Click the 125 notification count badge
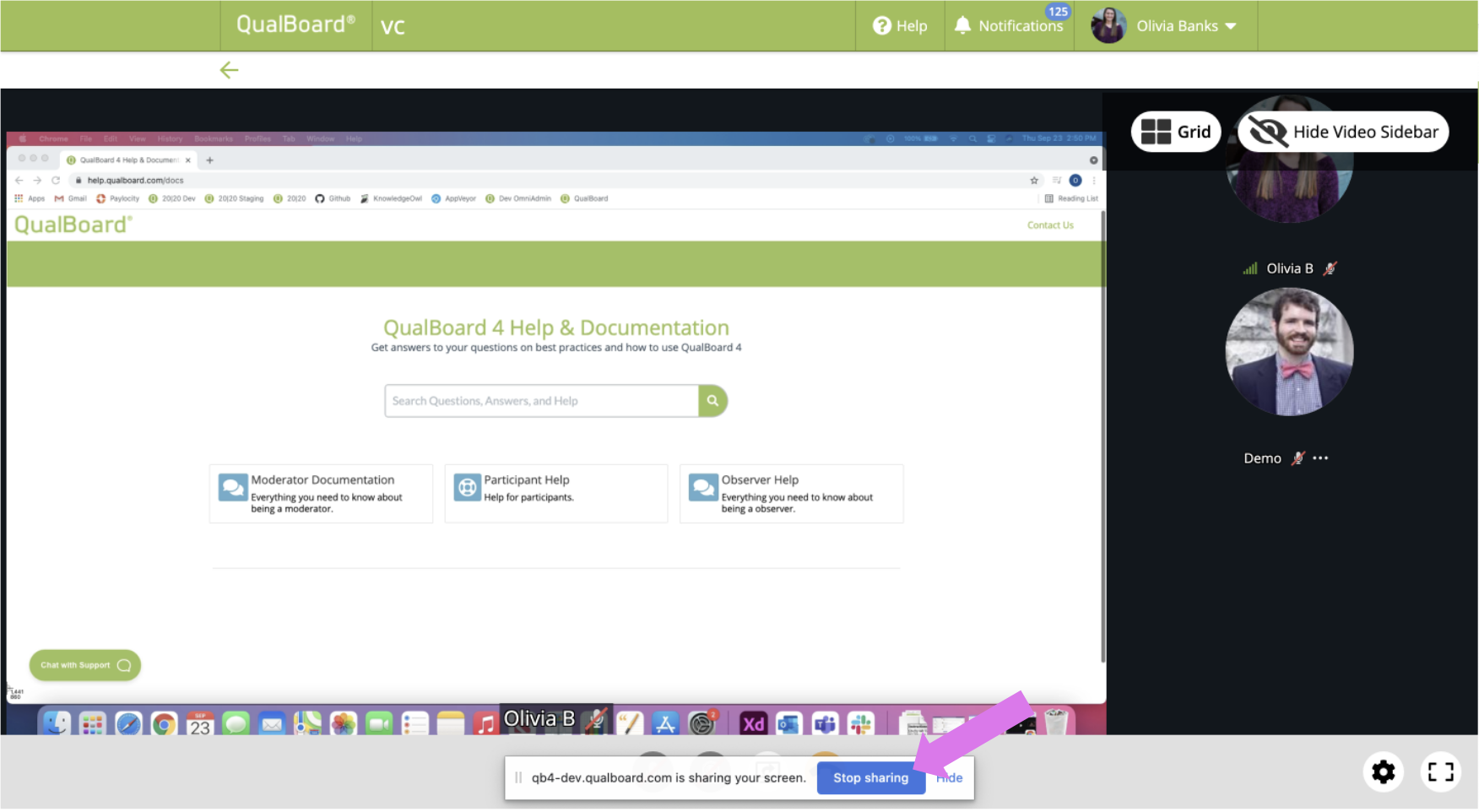The height and width of the screenshot is (812, 1479). coord(1058,12)
